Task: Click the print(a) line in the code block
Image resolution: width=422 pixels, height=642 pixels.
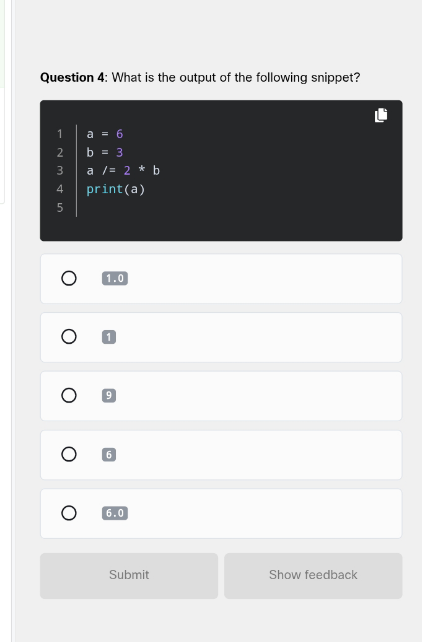Action: click(x=116, y=189)
